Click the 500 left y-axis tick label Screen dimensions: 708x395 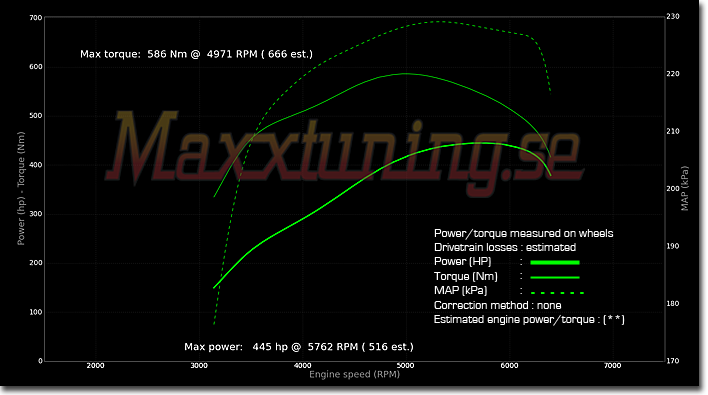coord(36,116)
